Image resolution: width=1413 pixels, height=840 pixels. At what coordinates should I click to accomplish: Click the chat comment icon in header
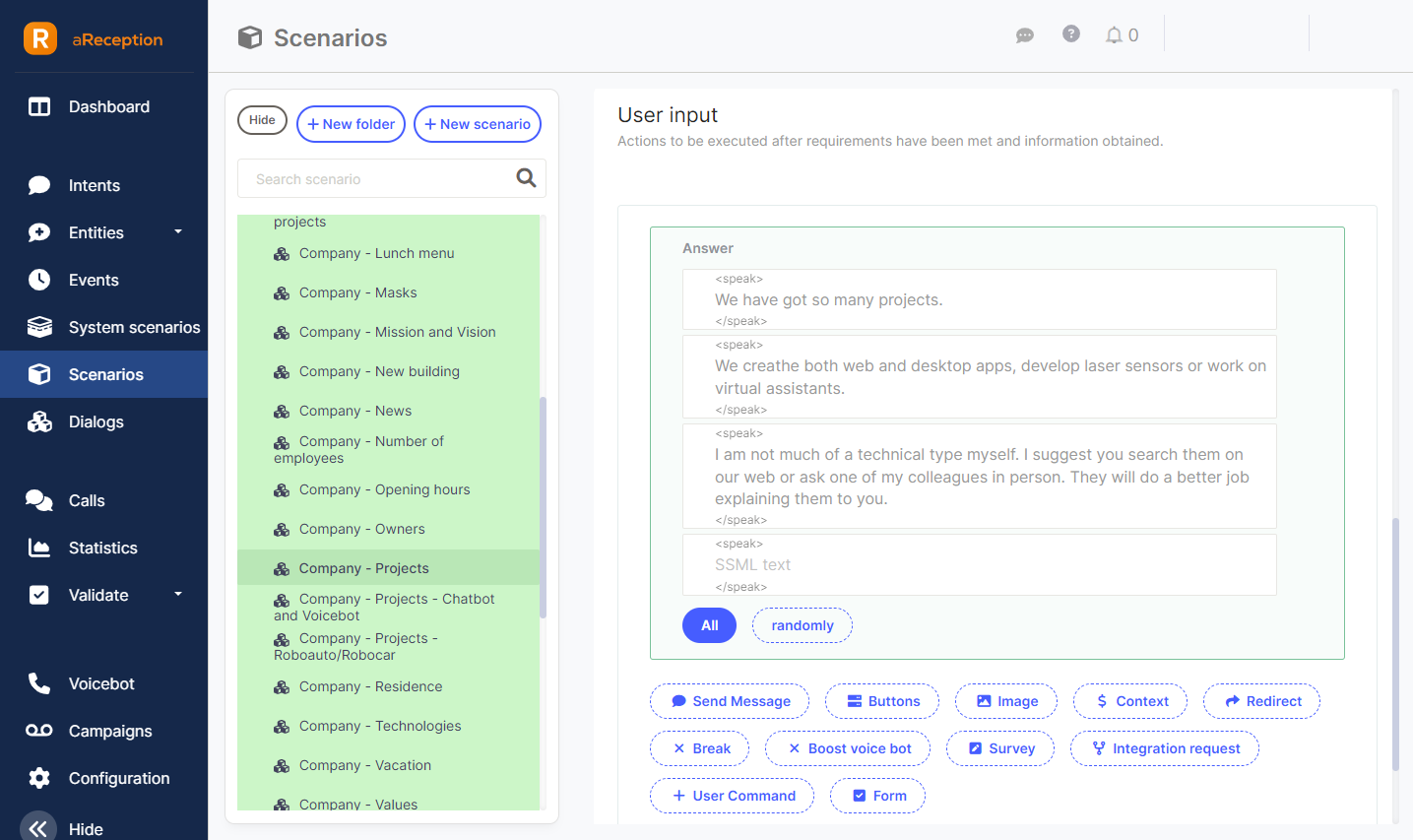[x=1025, y=35]
